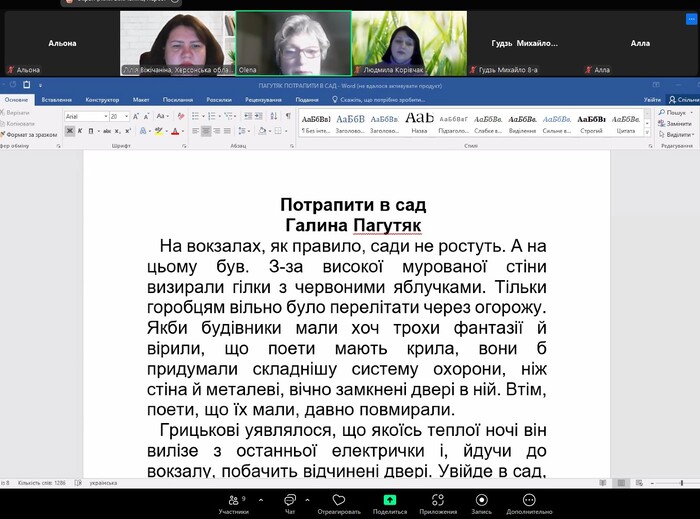Click the Спільний share button
Viewport: 700px width, 519px height.
tap(683, 100)
